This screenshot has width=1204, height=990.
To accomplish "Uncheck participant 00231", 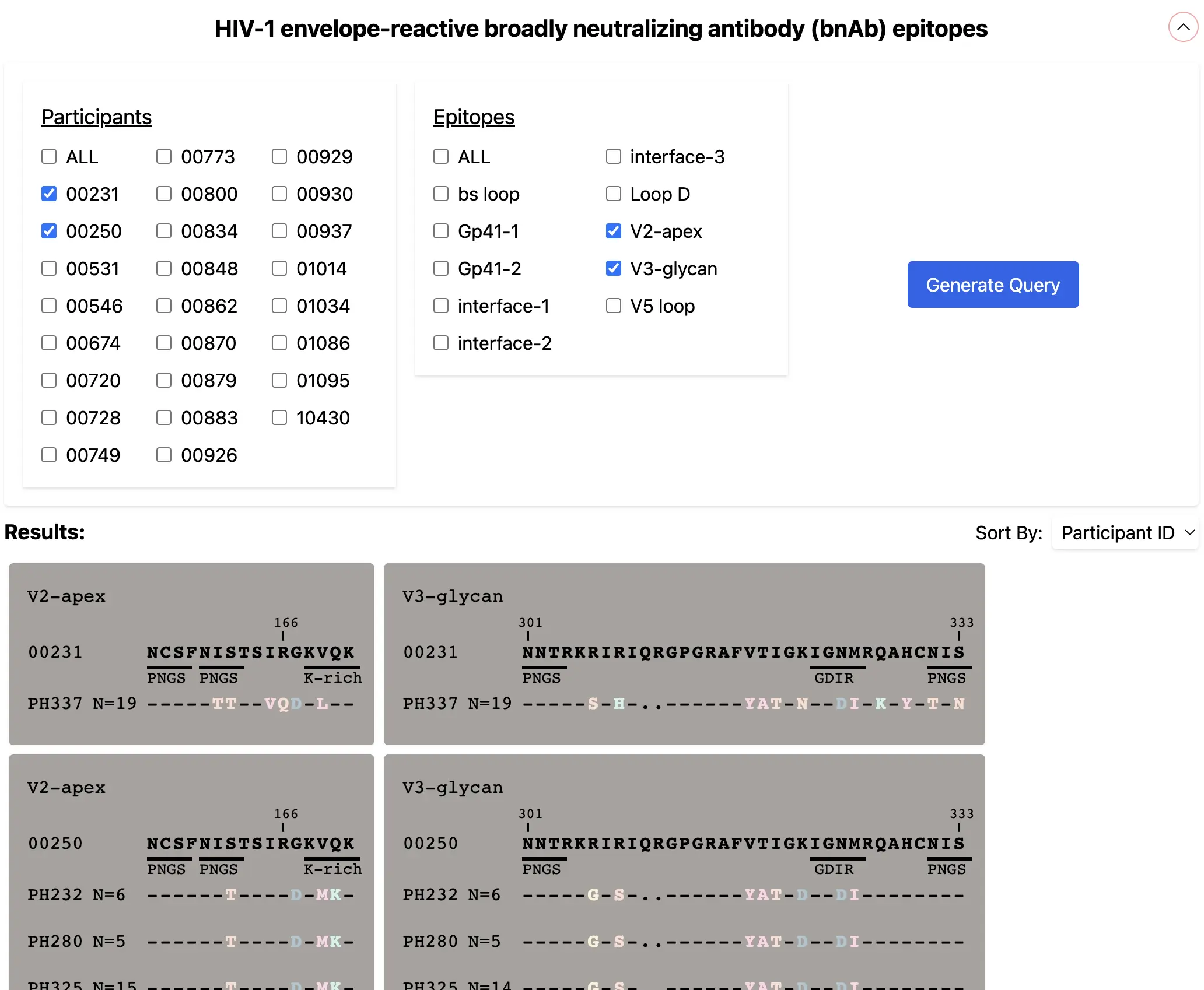I will point(48,194).
